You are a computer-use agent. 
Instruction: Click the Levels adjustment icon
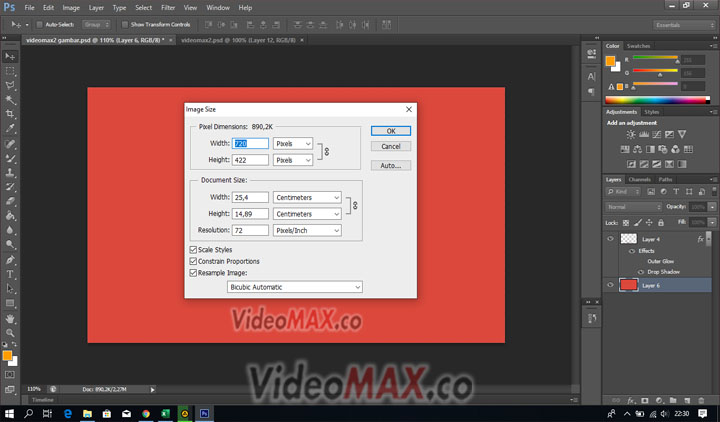pyautogui.click(x=644, y=135)
